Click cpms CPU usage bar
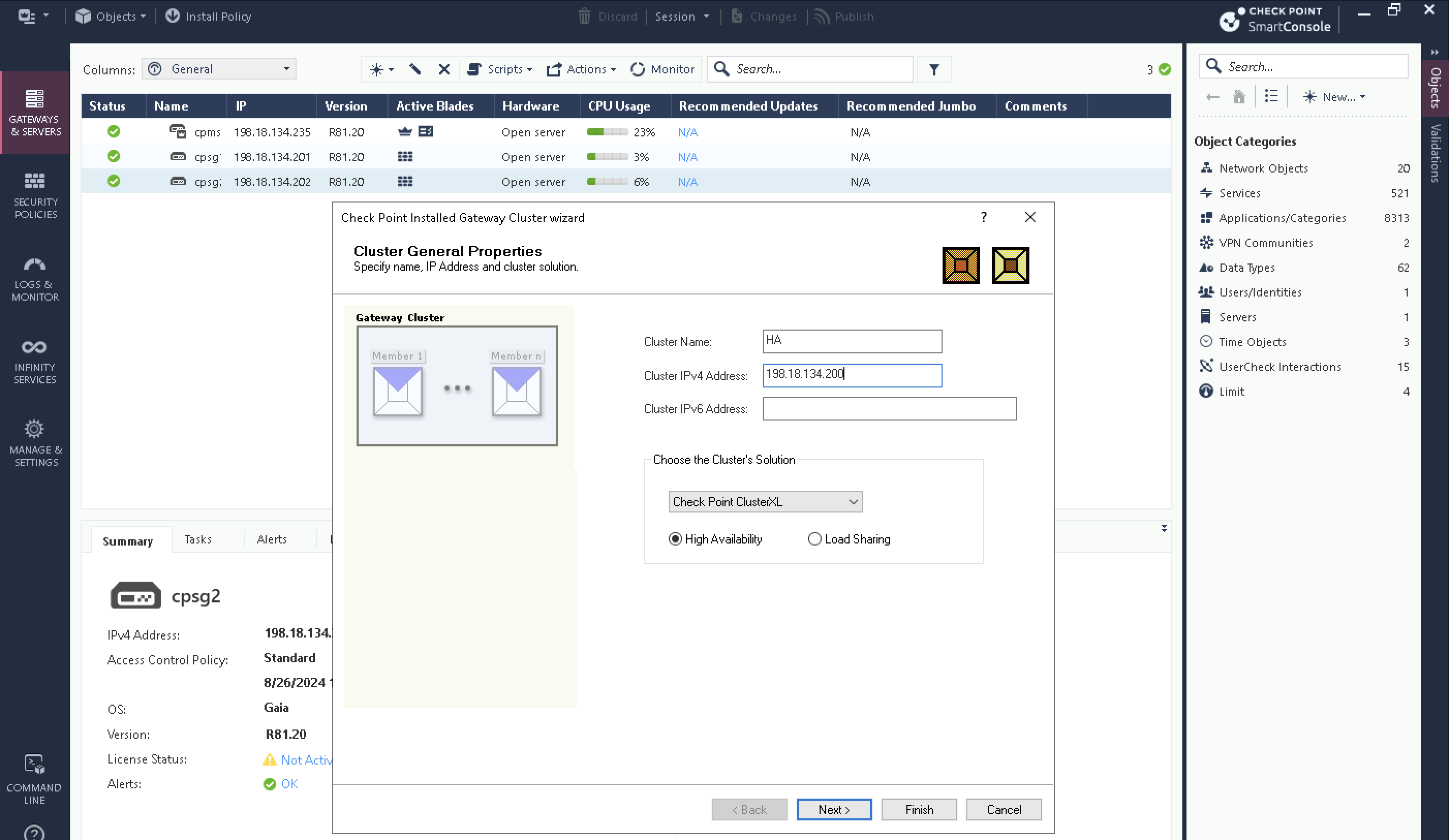The width and height of the screenshot is (1449, 840). (607, 132)
